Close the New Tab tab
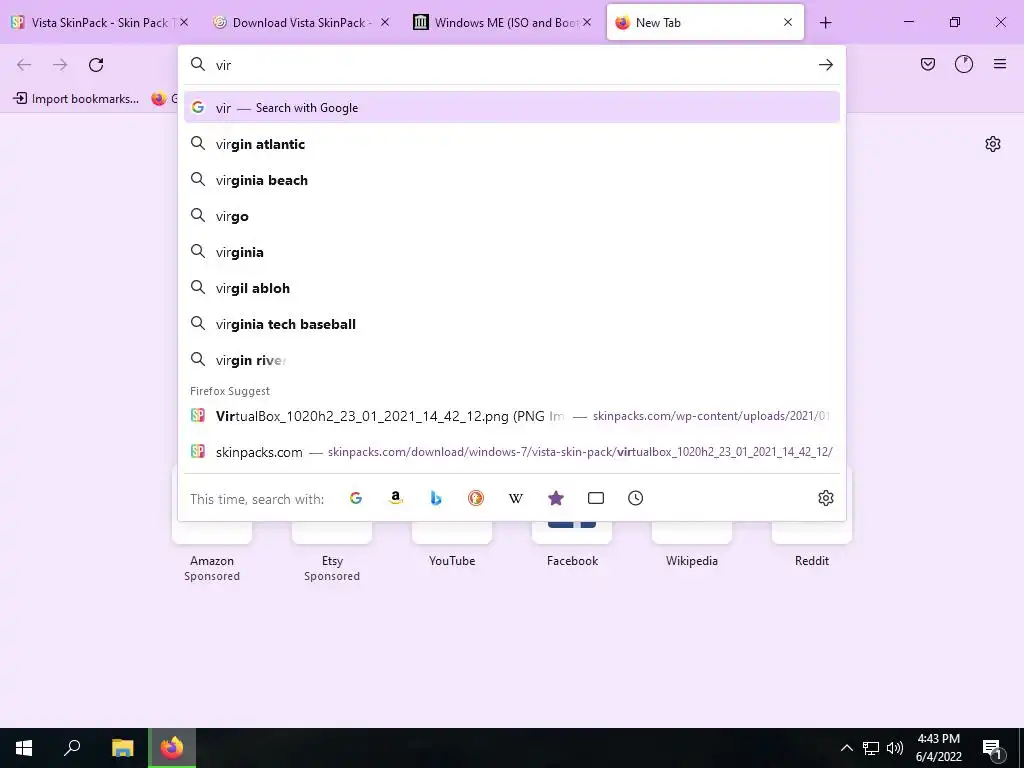The height and width of the screenshot is (768, 1024). [788, 22]
